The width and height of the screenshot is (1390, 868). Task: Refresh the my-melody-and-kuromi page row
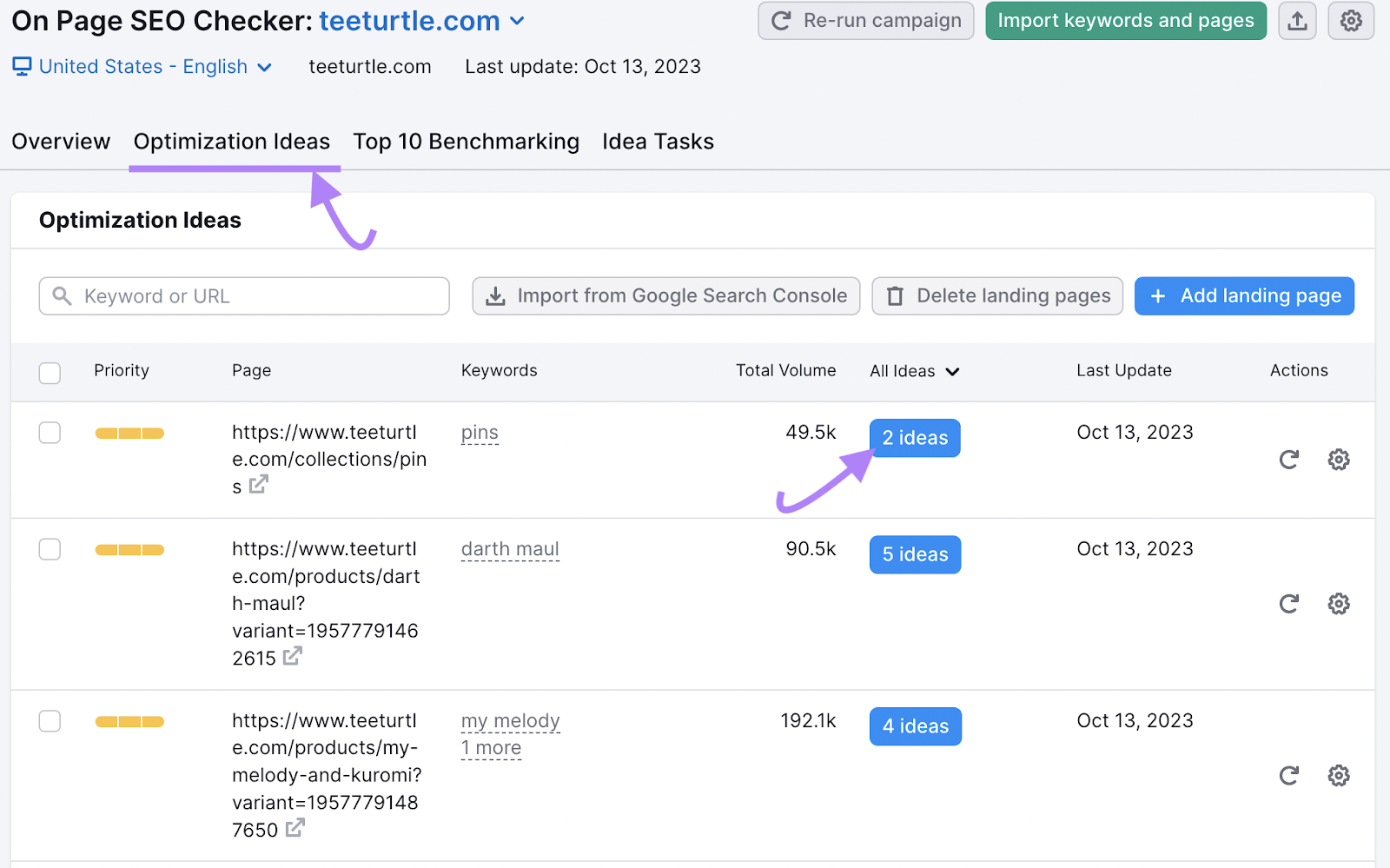point(1289,775)
